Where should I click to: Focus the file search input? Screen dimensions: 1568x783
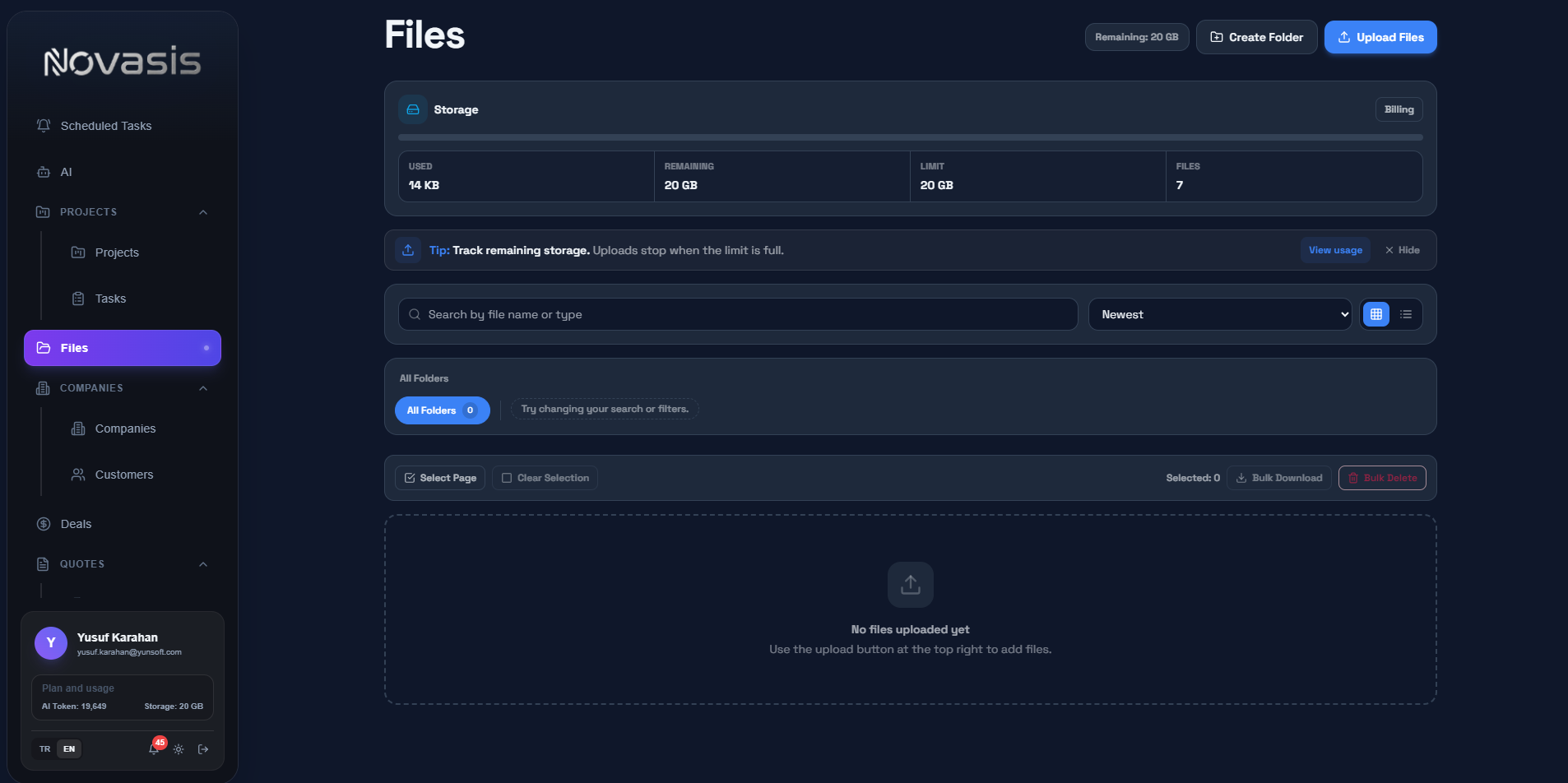pos(738,314)
